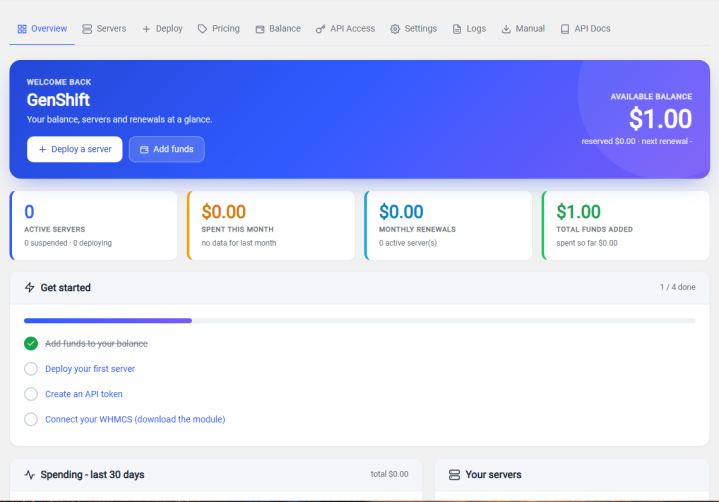Switch to the Servers tab
Screen dimensions: 719x502
click(x=104, y=29)
